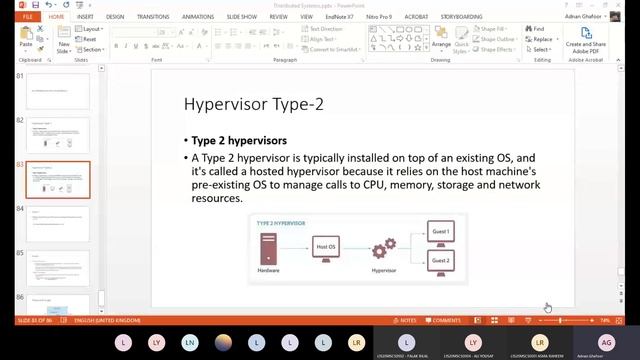
Task: Start Slide Show from status bar
Action: point(528,320)
